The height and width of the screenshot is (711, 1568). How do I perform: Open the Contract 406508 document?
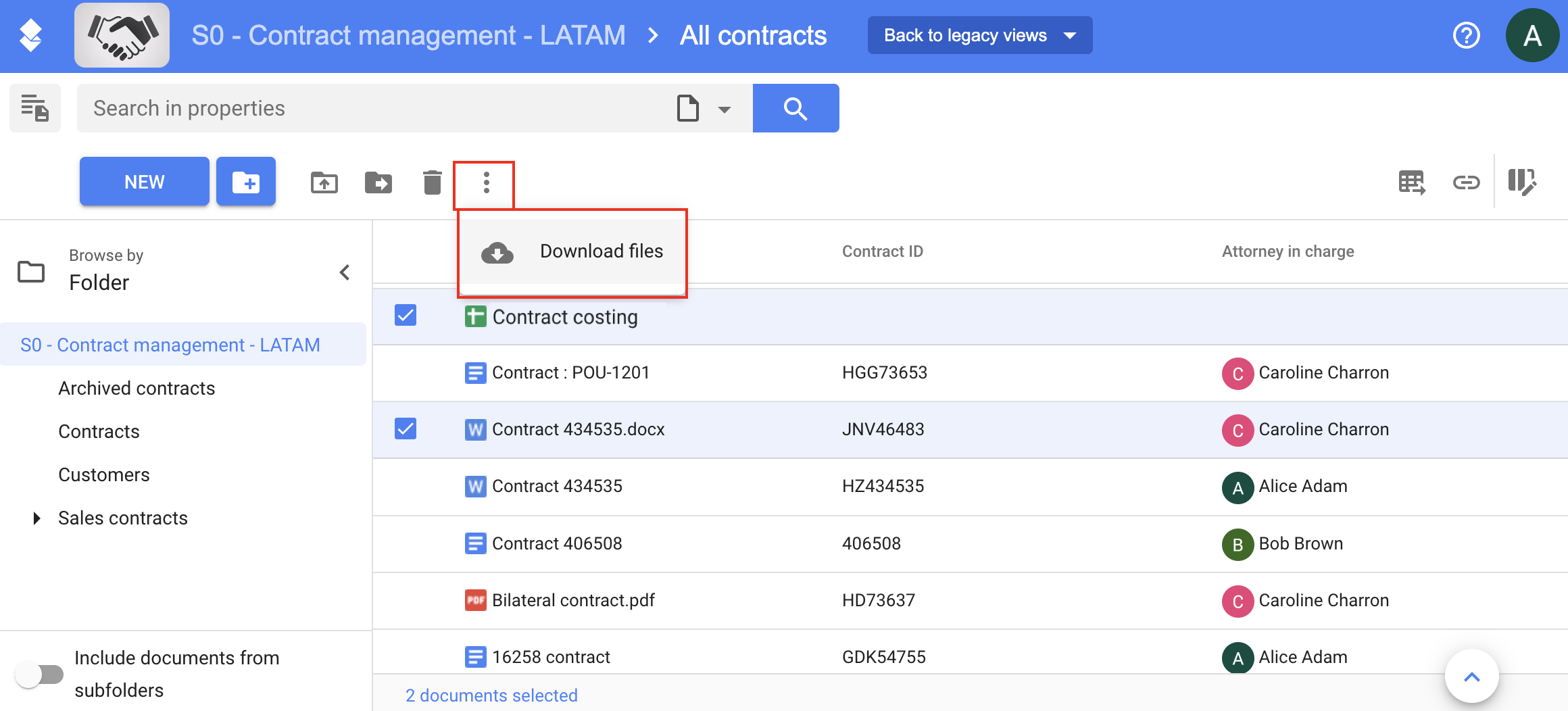(557, 543)
